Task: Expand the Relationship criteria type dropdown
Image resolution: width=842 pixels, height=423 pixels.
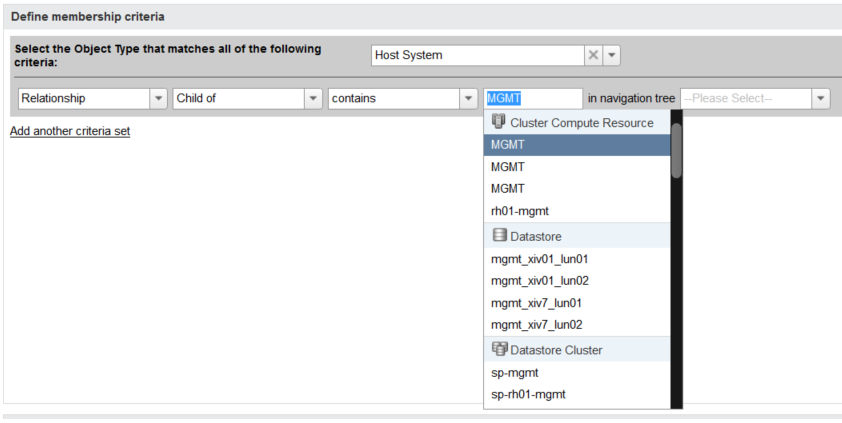Action: click(x=158, y=98)
